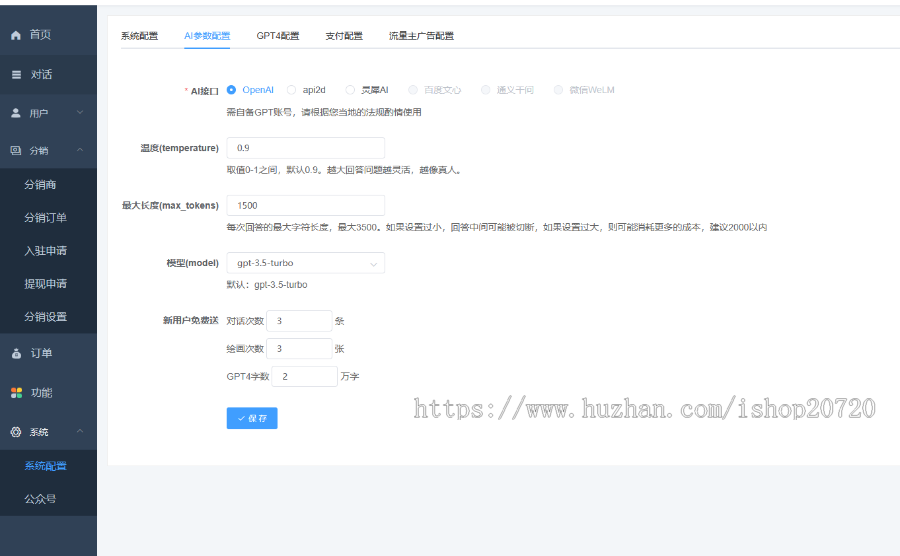
Task: Click the person icon beside 用户
Action: (x=16, y=113)
